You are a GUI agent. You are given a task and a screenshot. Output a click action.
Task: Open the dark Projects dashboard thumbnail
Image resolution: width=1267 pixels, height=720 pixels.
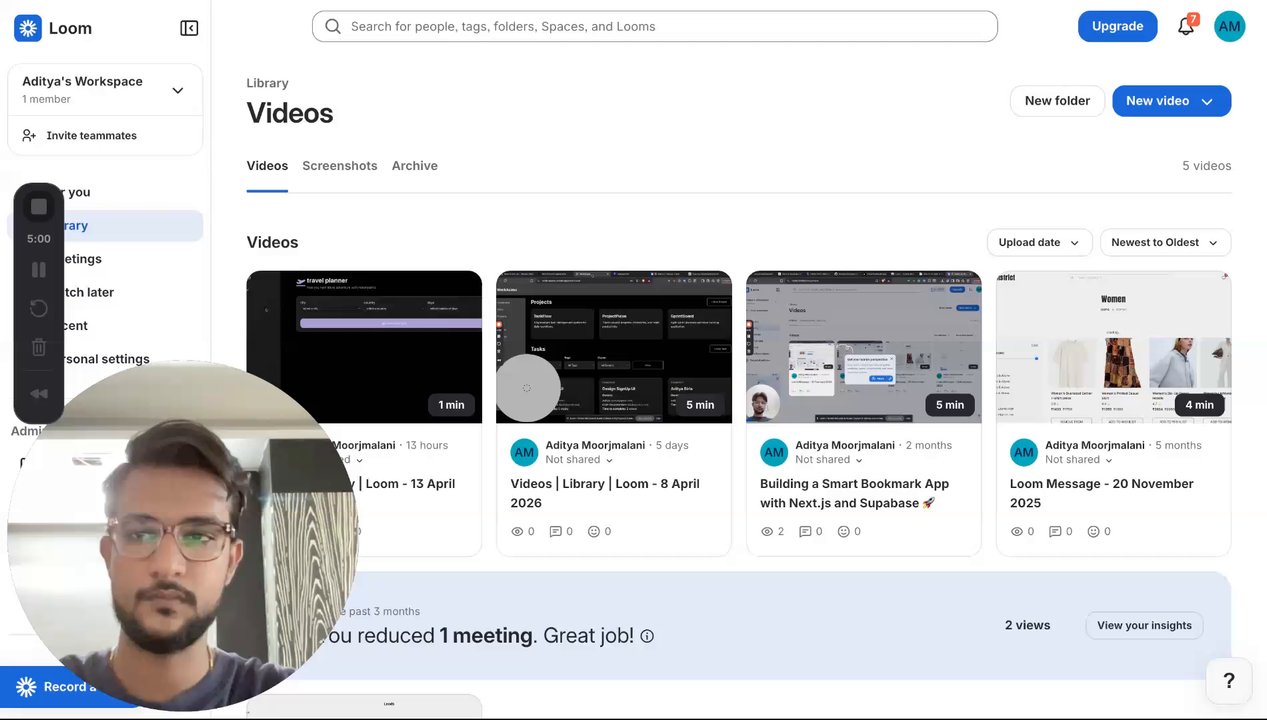tap(614, 347)
